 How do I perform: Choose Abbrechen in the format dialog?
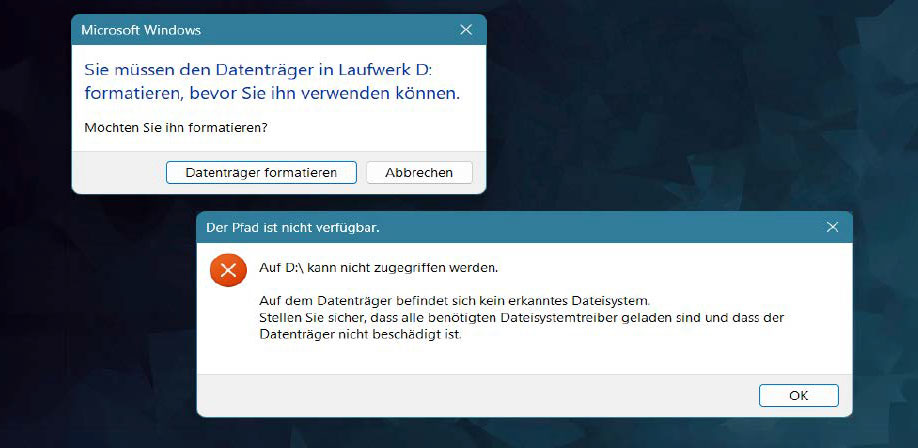419,173
